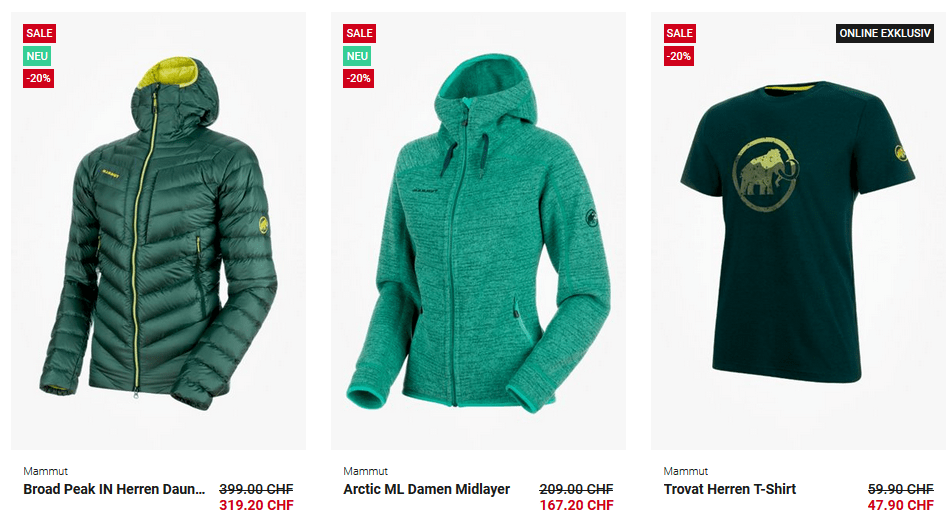Open Arctic ML Damen Midlayer product link
Image resolution: width=952 pixels, height=524 pixels.
point(426,489)
